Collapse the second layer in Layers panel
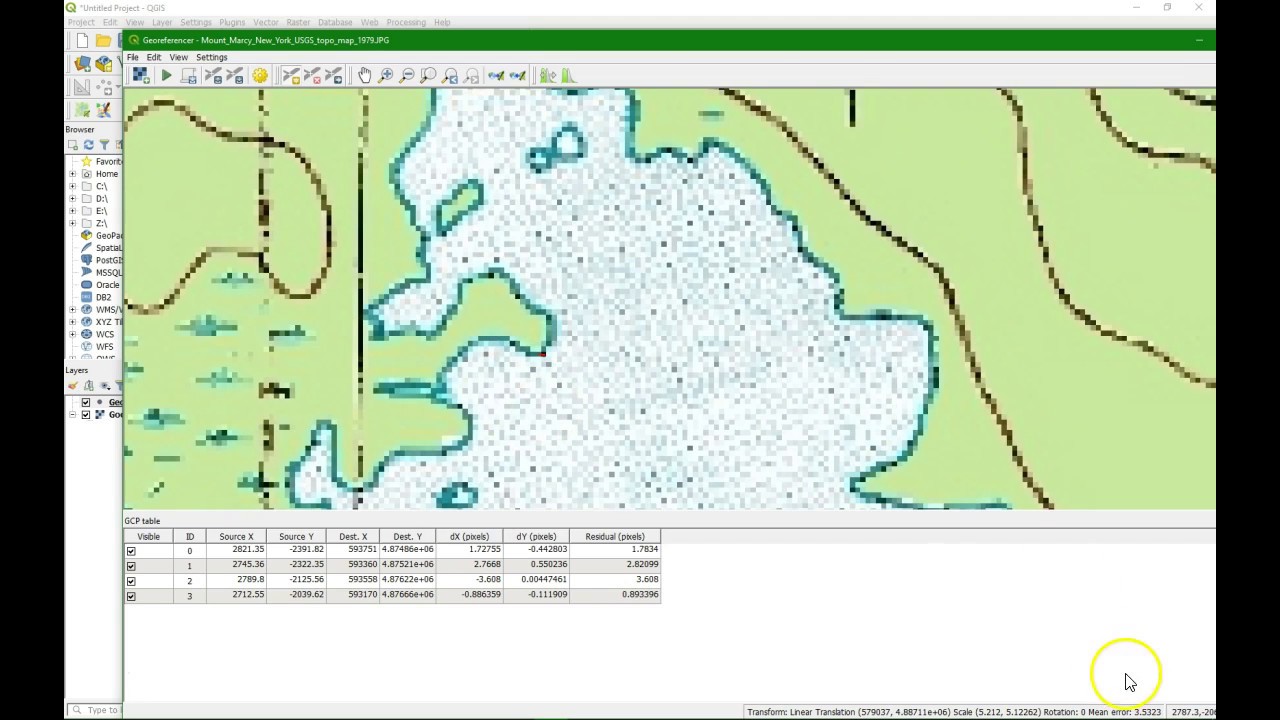 point(72,414)
